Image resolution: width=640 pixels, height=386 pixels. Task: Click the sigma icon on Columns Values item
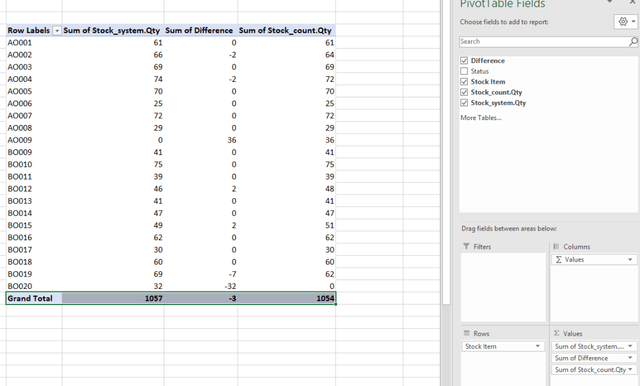click(558, 260)
